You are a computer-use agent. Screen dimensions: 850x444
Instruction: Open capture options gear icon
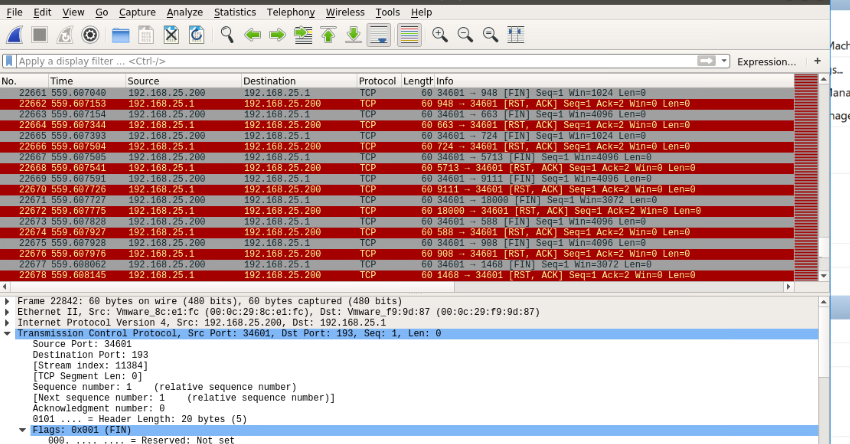[90, 35]
